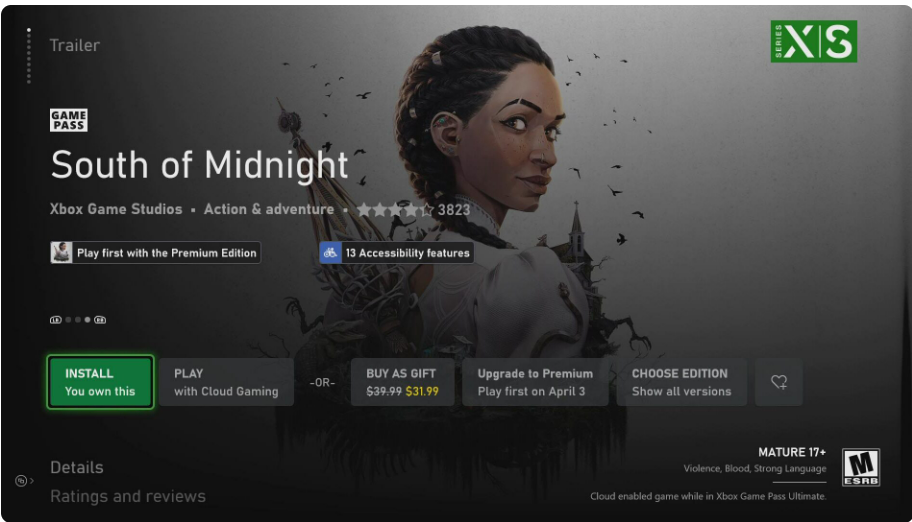Click the blue accessibility features icon

click(x=330, y=253)
